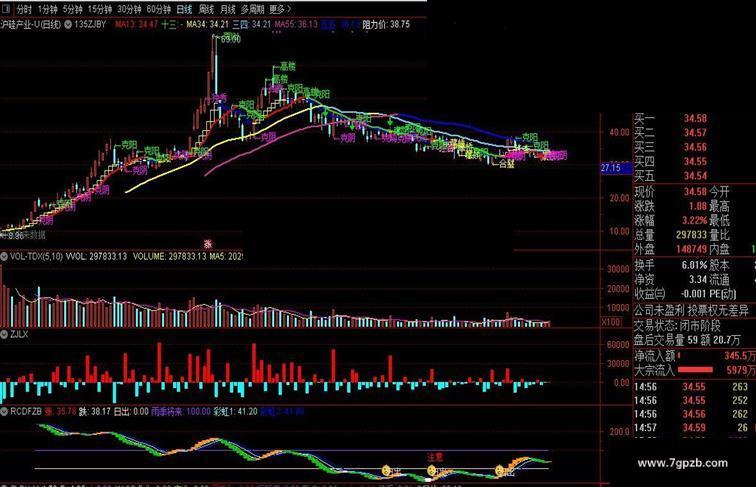Select the 5分钟 period tab

point(72,9)
